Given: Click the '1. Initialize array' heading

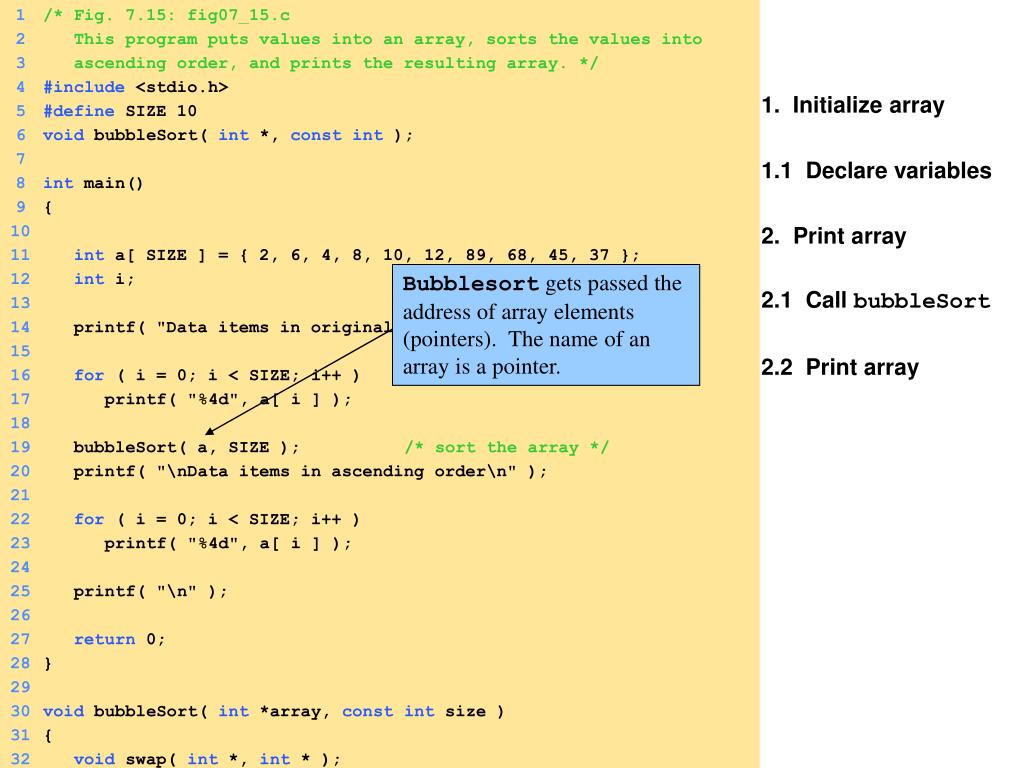Looking at the screenshot, I should click(853, 105).
